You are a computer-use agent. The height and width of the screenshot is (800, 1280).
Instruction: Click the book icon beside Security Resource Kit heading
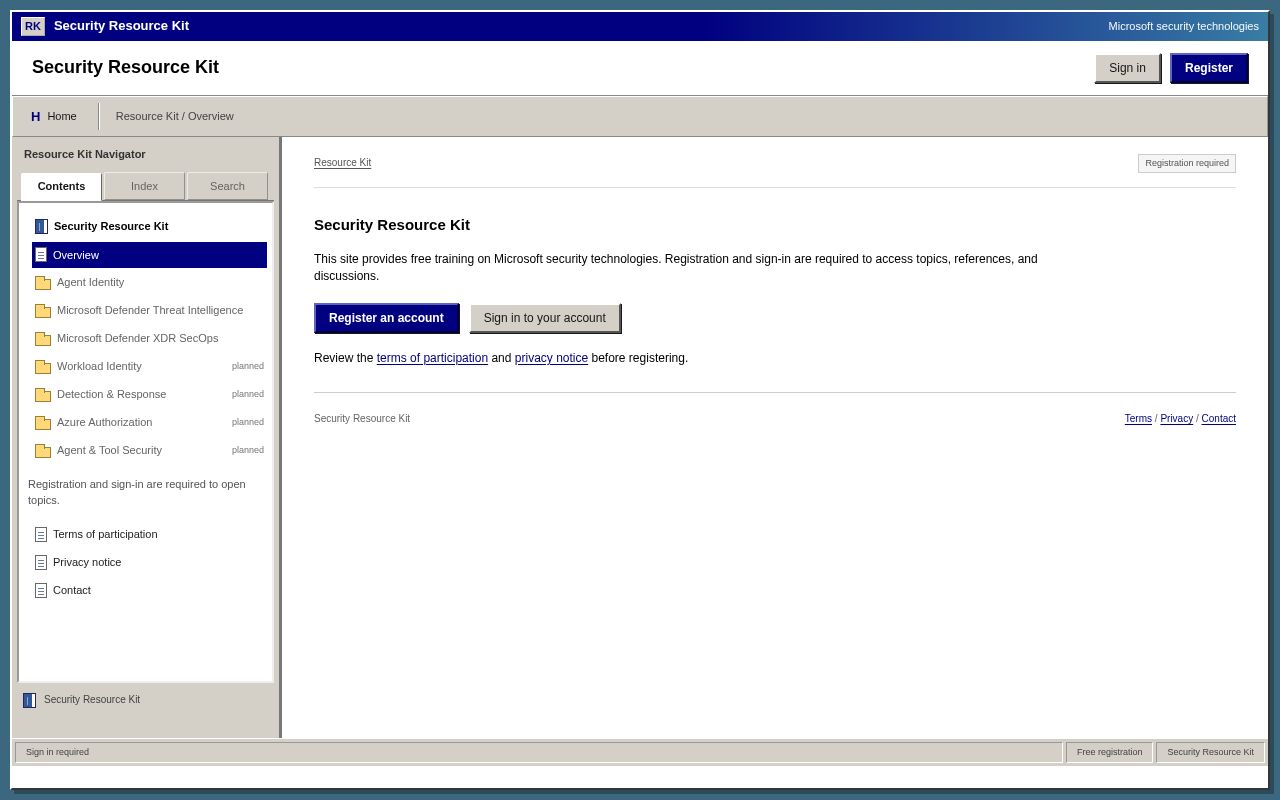tap(41, 226)
